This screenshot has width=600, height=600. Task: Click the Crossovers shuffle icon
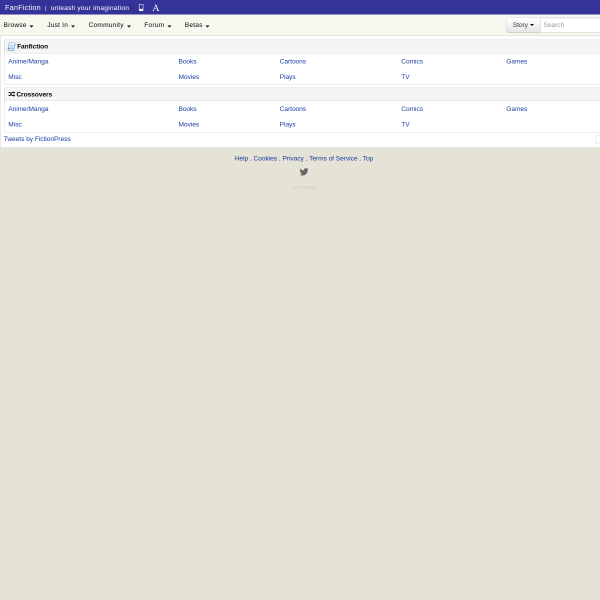coord(12,94)
